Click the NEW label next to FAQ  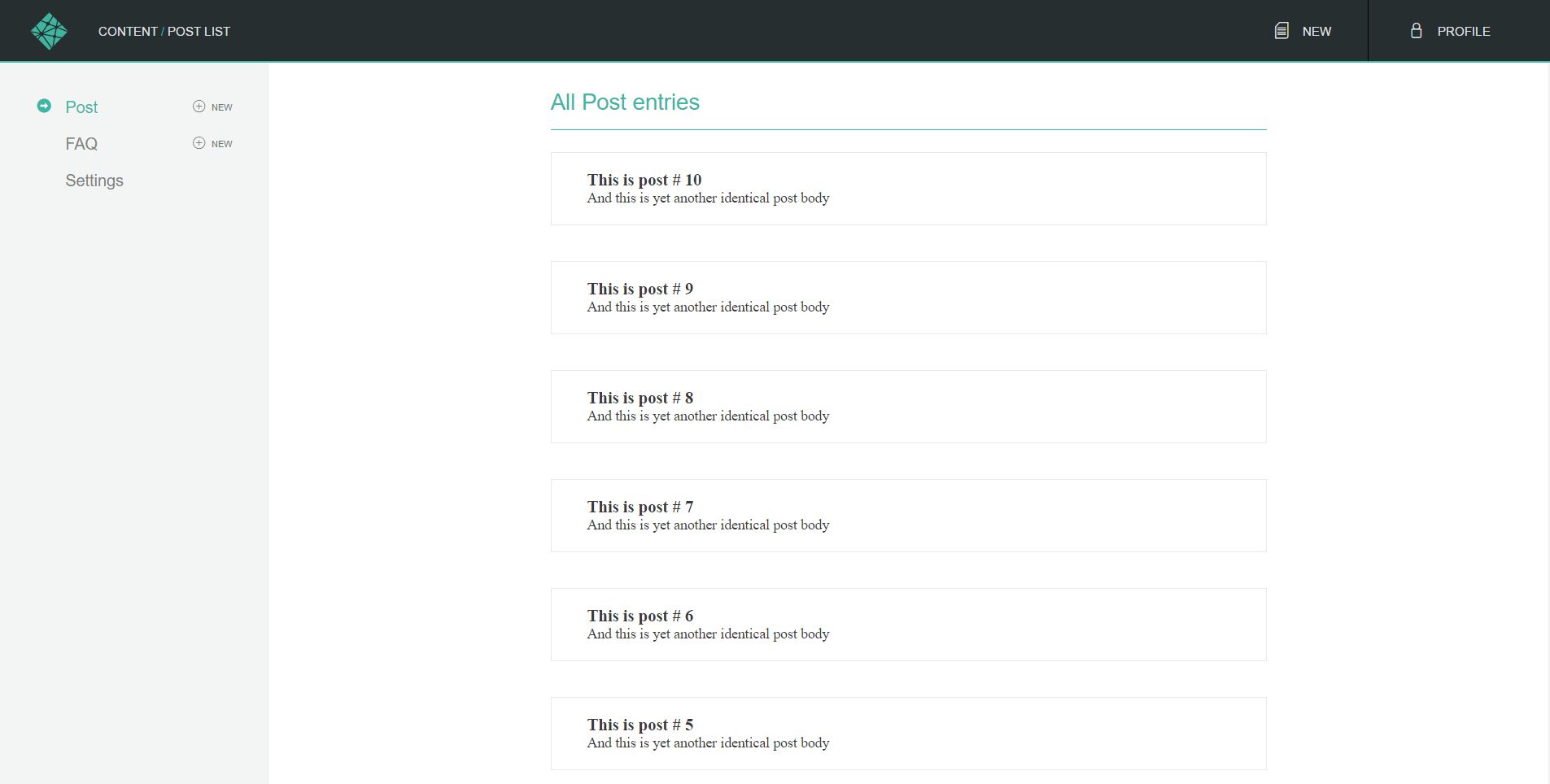[x=221, y=143]
